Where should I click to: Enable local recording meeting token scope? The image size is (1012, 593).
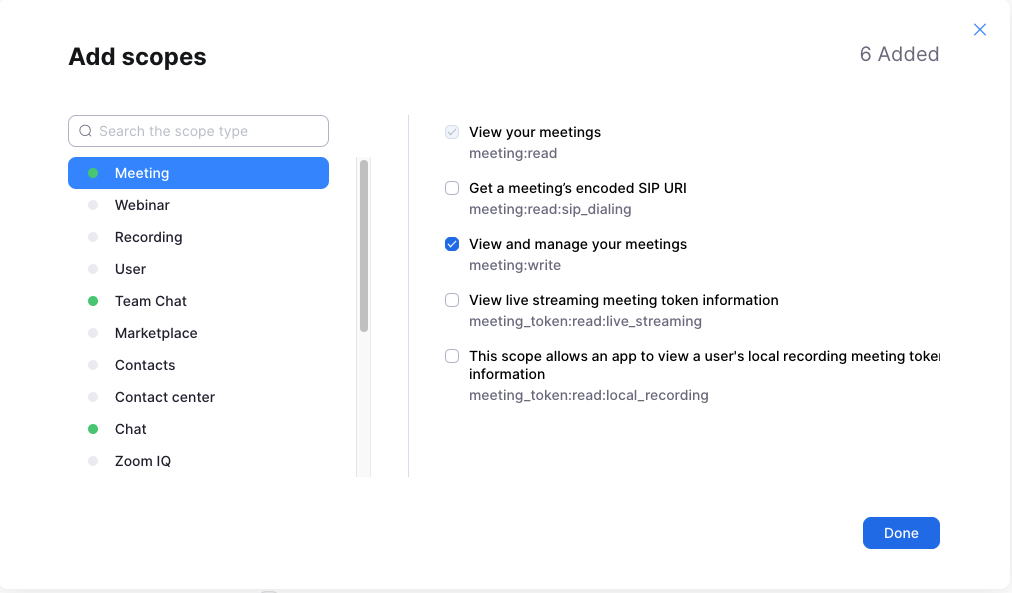(x=452, y=356)
